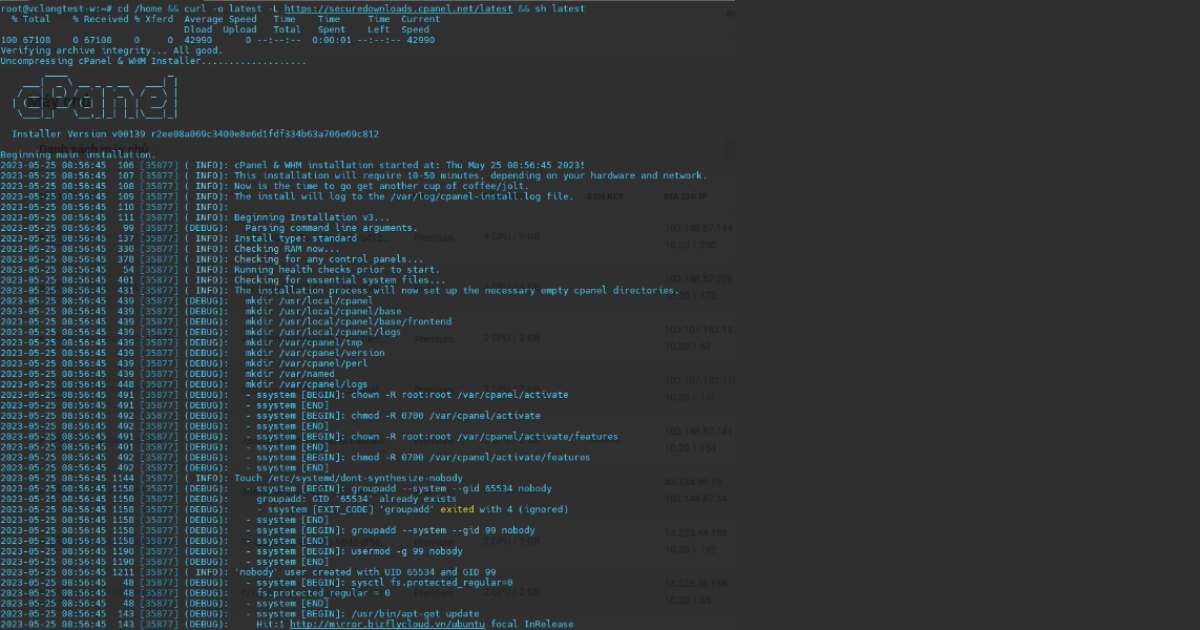Click the IP address 103.148.57.239

tap(699, 279)
